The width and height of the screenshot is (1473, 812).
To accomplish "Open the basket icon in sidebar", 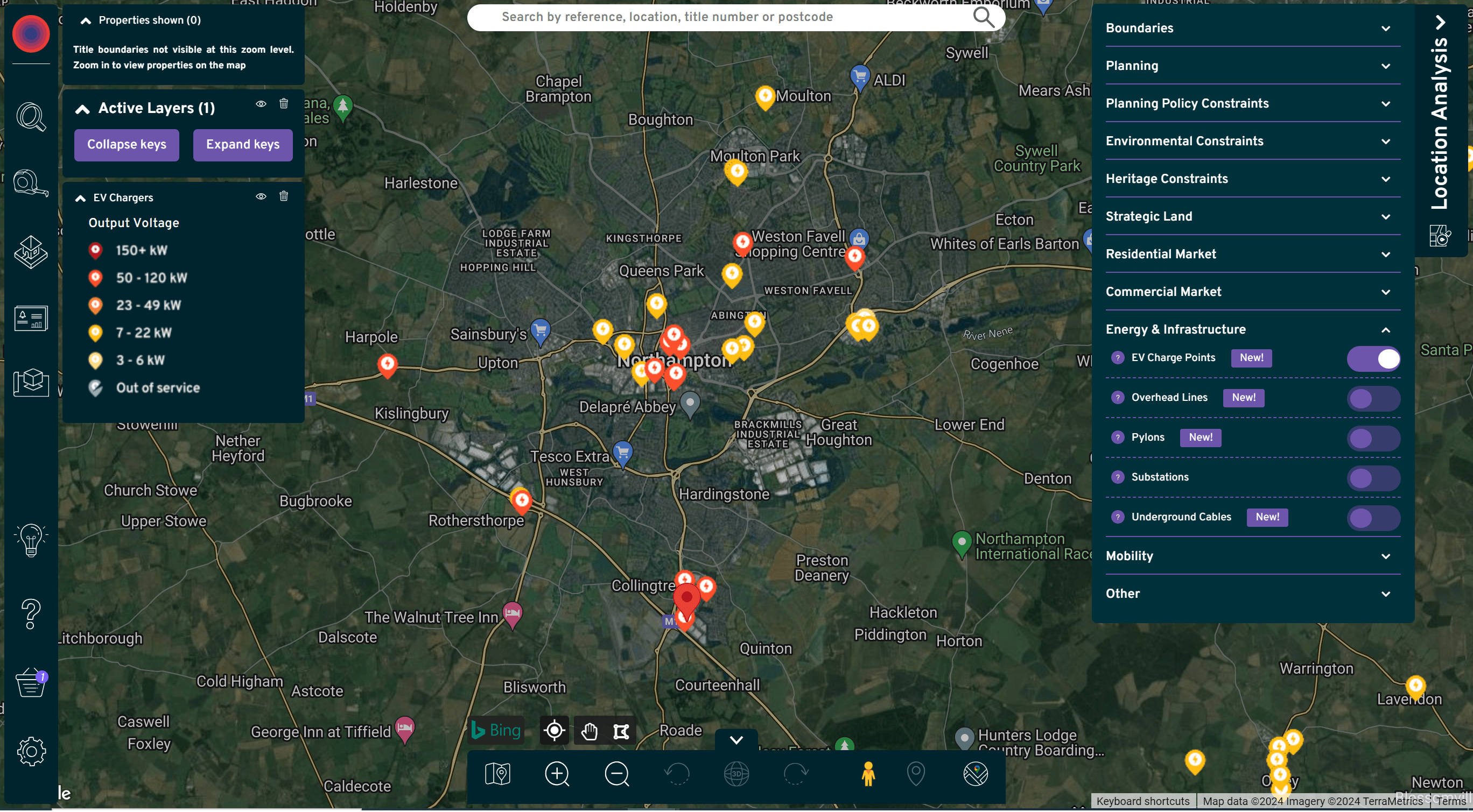I will [x=31, y=683].
